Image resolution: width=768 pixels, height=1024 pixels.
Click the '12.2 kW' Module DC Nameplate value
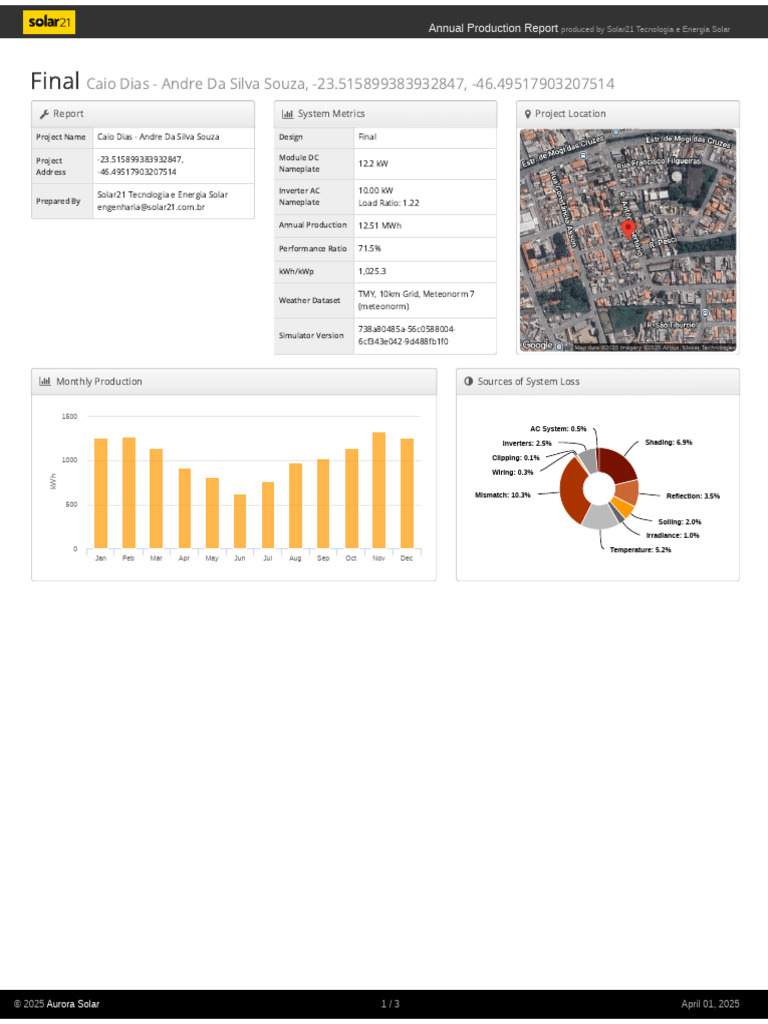(373, 164)
